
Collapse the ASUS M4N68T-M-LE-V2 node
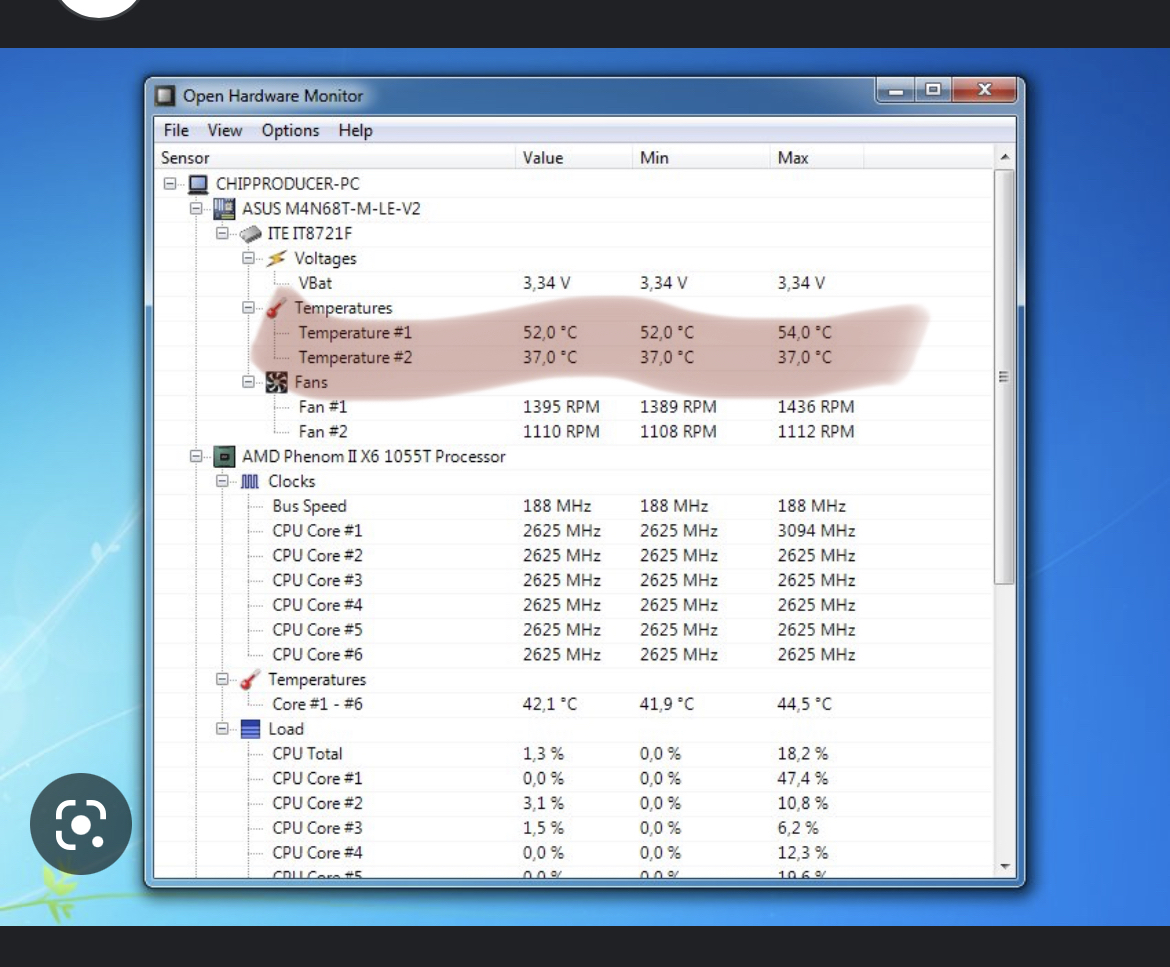[195, 208]
